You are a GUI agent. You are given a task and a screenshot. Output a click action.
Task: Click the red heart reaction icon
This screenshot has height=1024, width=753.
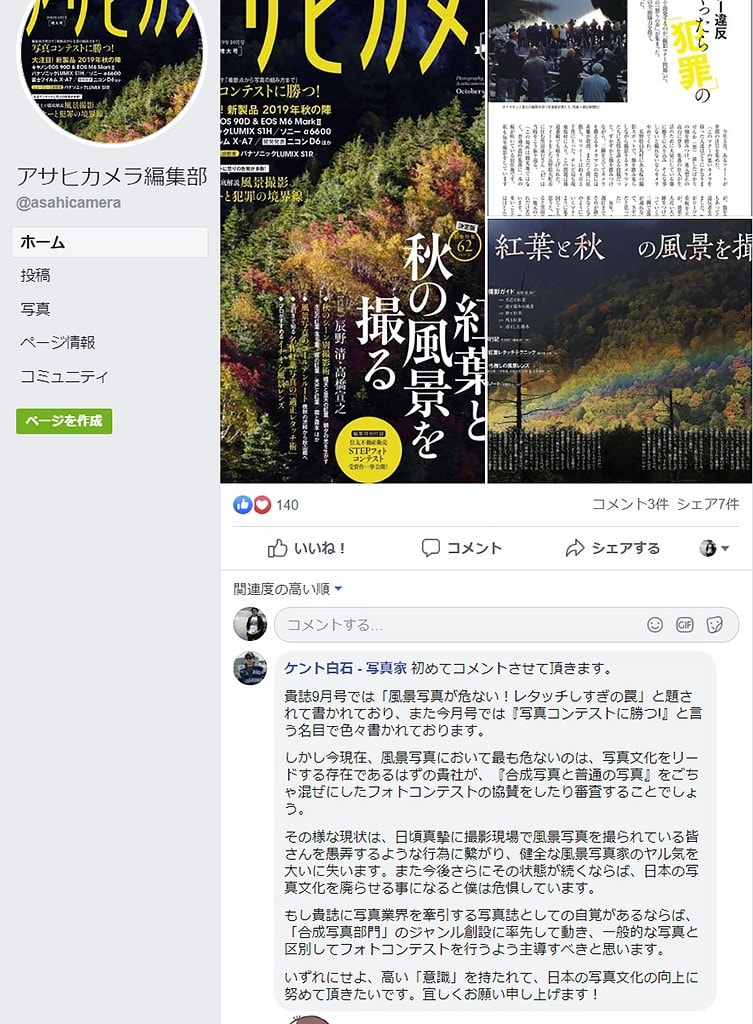click(262, 504)
